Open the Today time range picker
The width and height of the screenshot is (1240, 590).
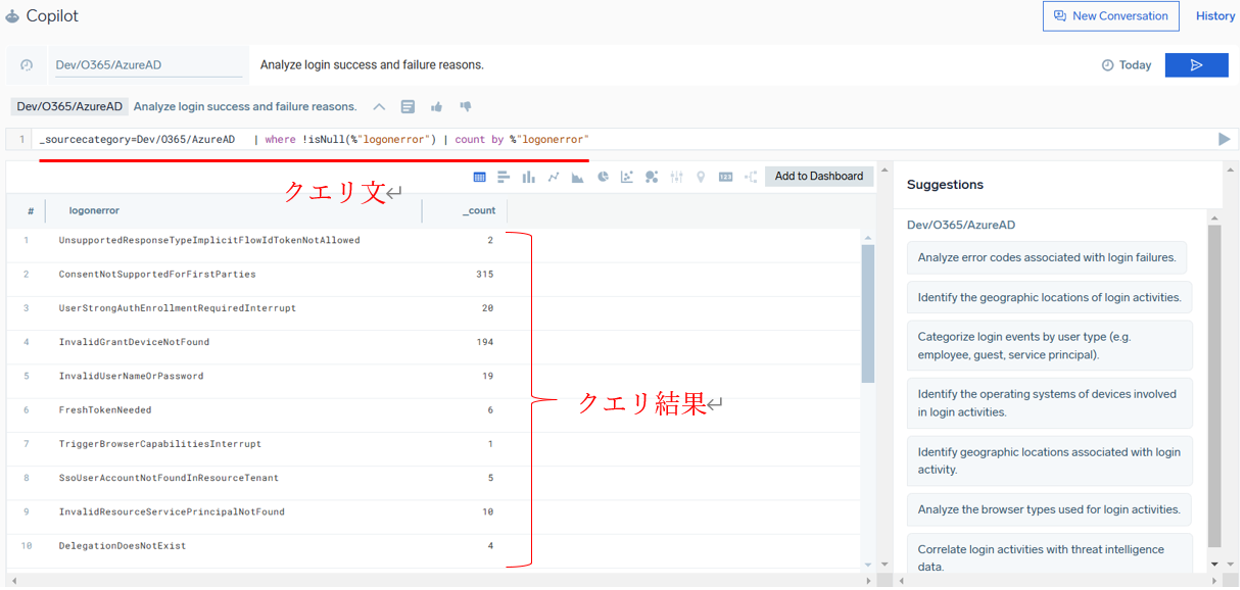[1127, 65]
